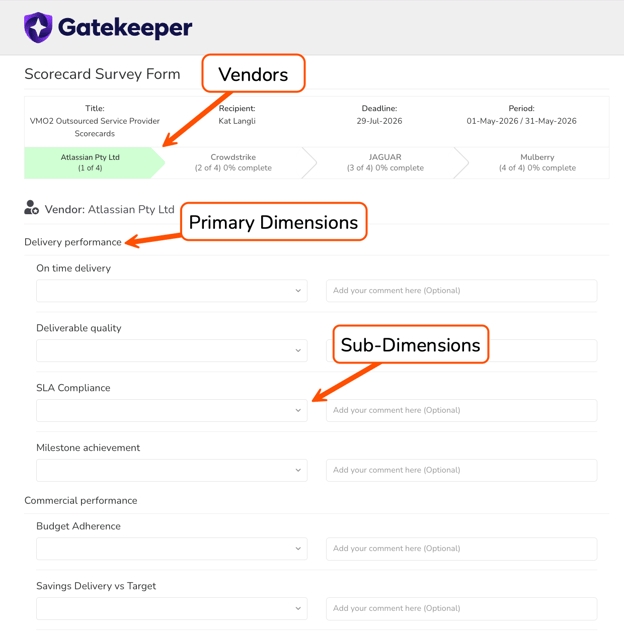Focus the Savings Delivery comment field
This screenshot has width=624, height=632.
tap(462, 609)
